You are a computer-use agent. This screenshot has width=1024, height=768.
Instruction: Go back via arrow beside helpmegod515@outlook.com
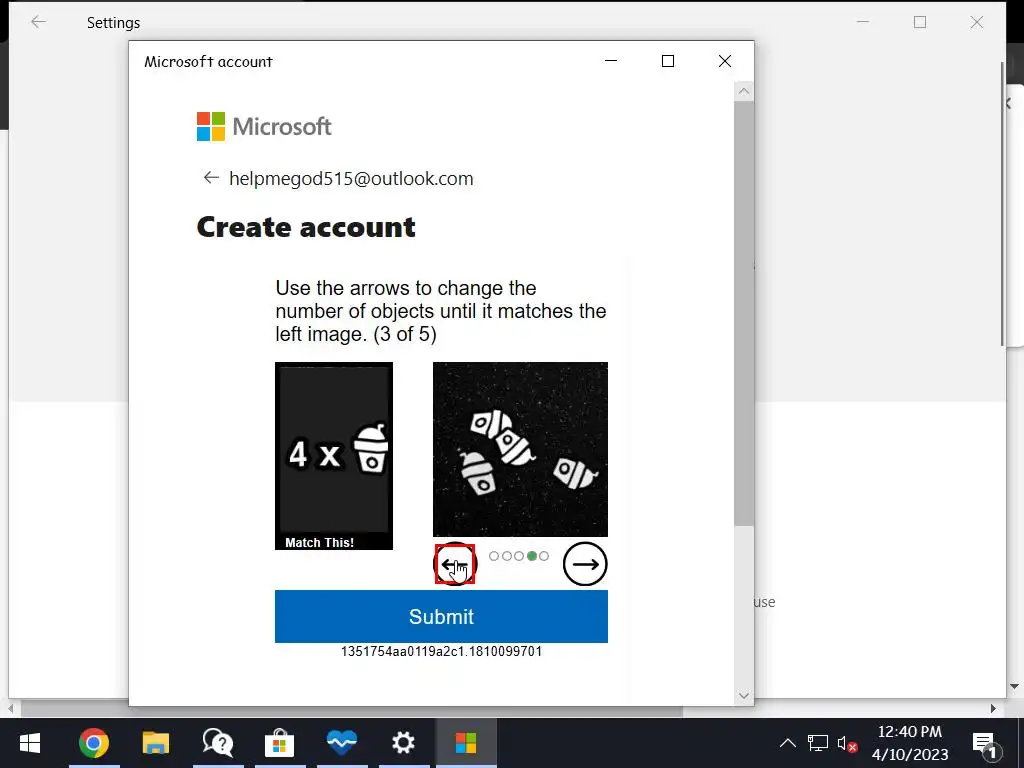[x=211, y=178]
